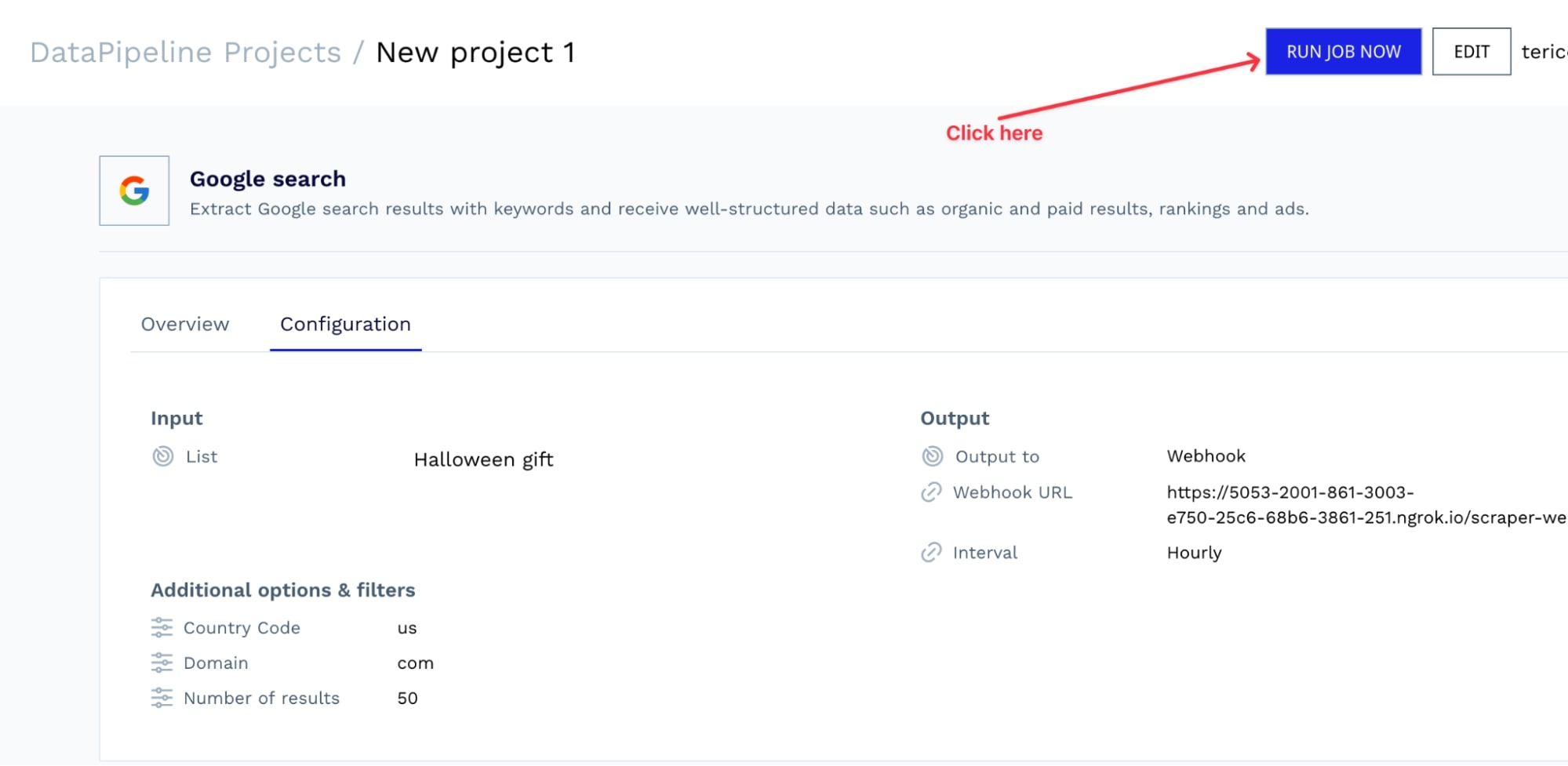
Task: Click the Halloween gift list value
Action: 483,459
